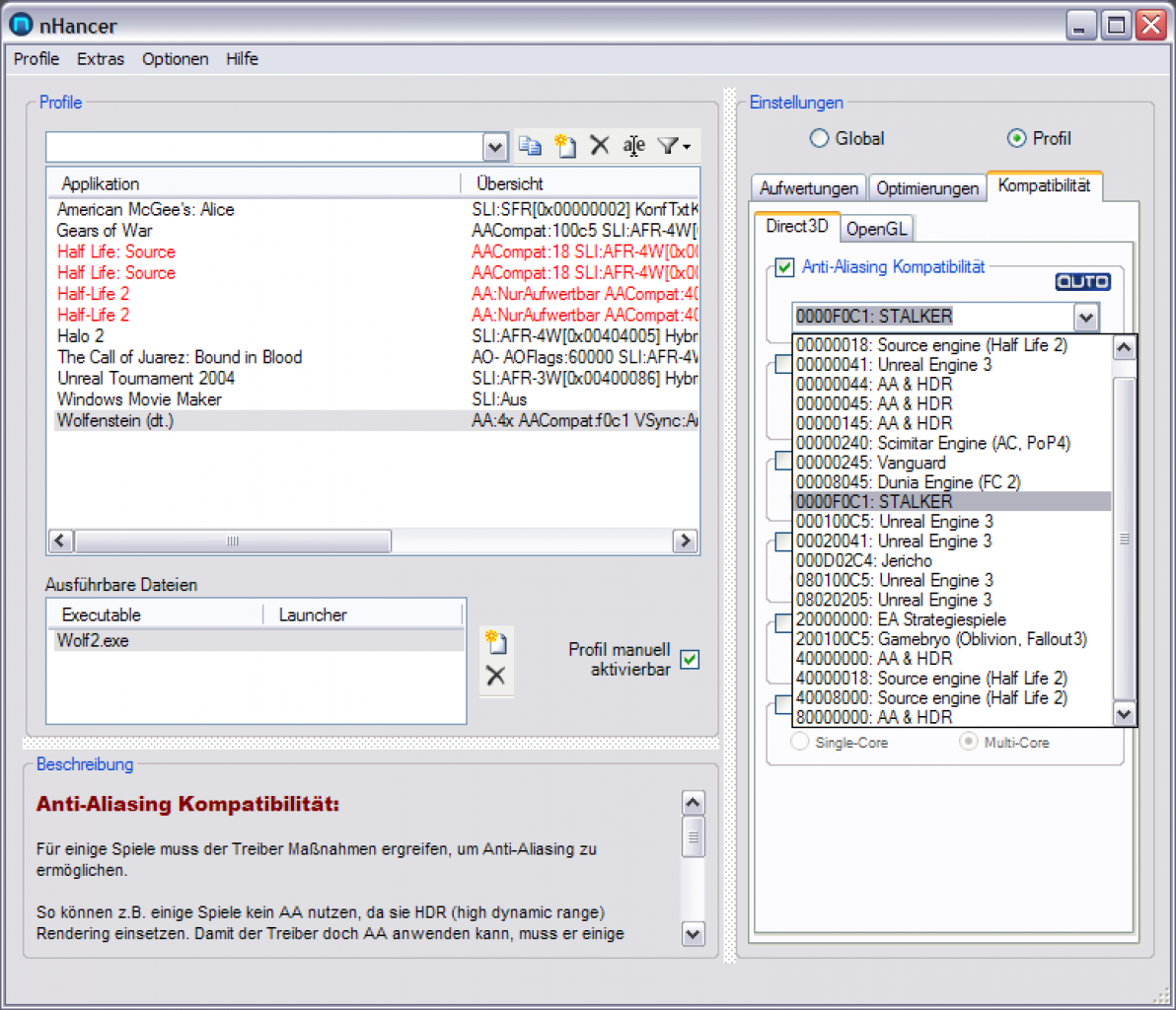
Task: Switch to the Optimierungen tab
Action: pos(927,188)
